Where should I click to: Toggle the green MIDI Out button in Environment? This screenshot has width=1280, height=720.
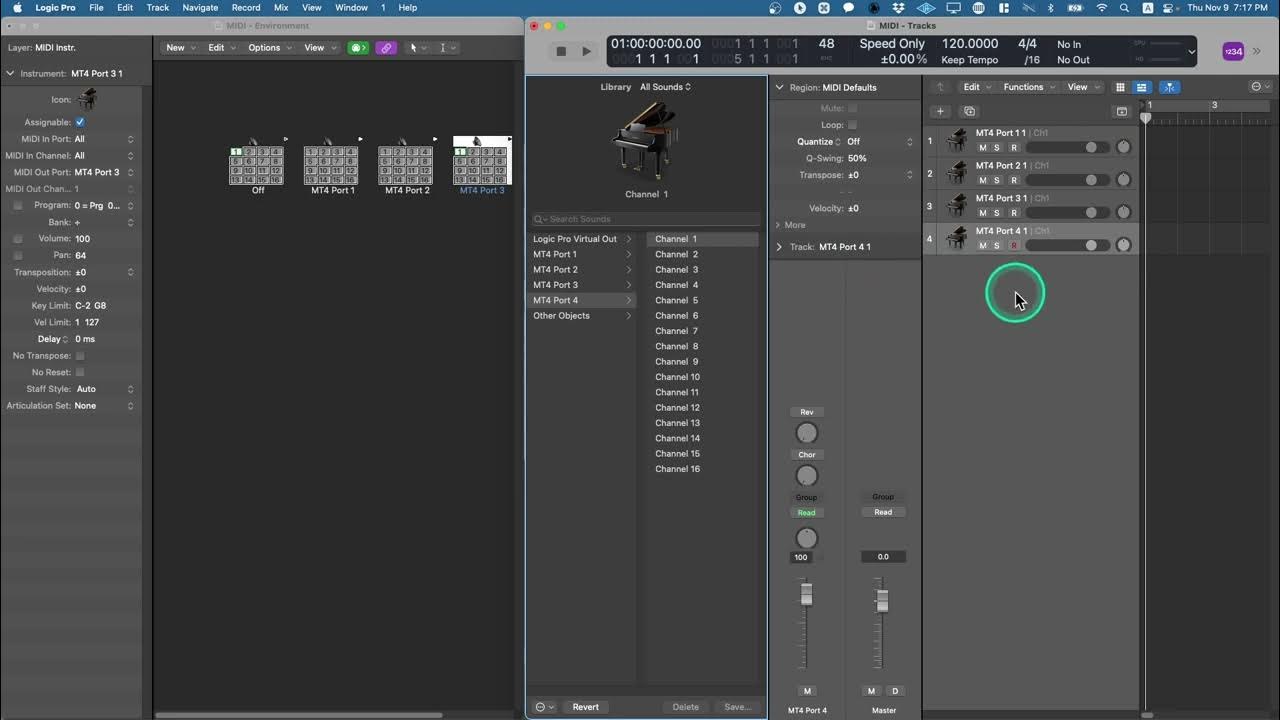point(358,48)
